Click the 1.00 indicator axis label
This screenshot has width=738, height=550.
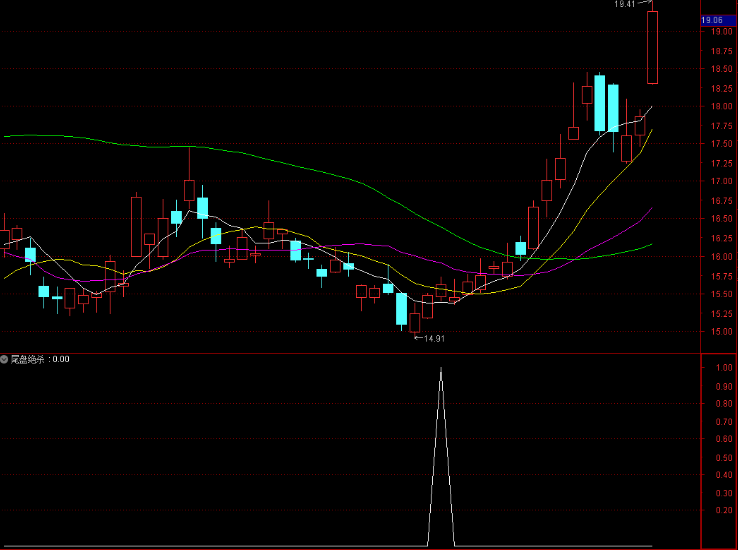(x=724, y=368)
